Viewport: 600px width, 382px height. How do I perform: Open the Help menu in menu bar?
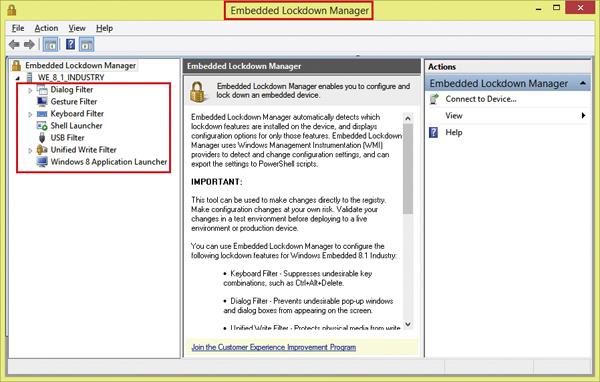pyautogui.click(x=104, y=28)
